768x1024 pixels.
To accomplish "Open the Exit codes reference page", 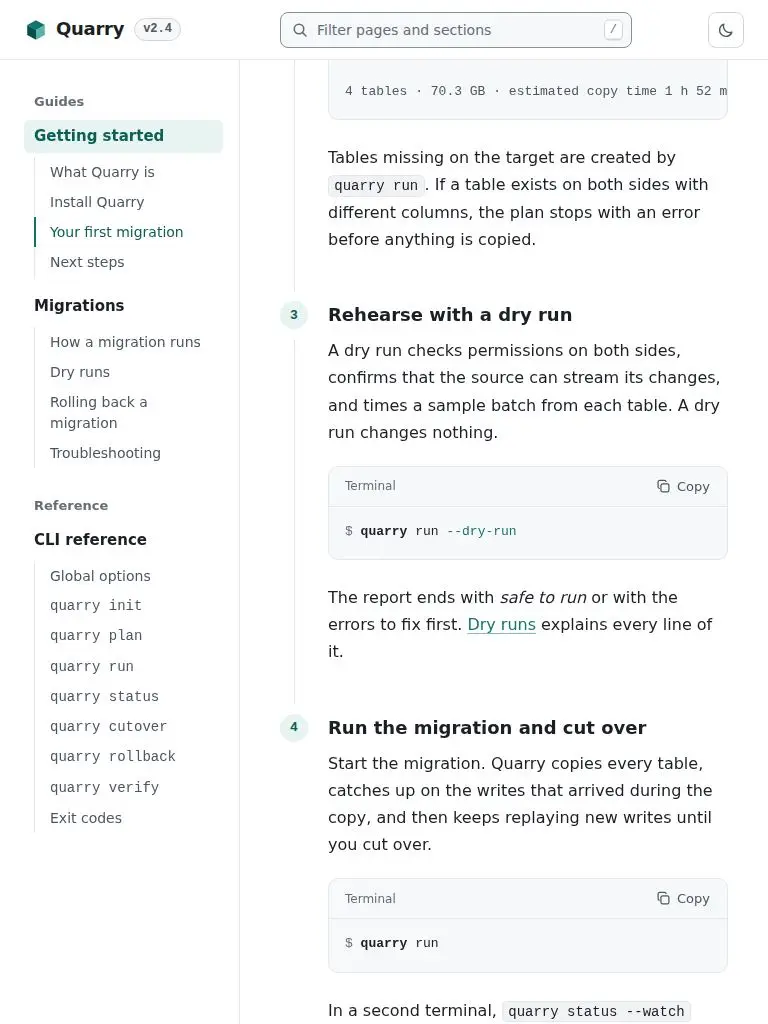I will [x=86, y=818].
